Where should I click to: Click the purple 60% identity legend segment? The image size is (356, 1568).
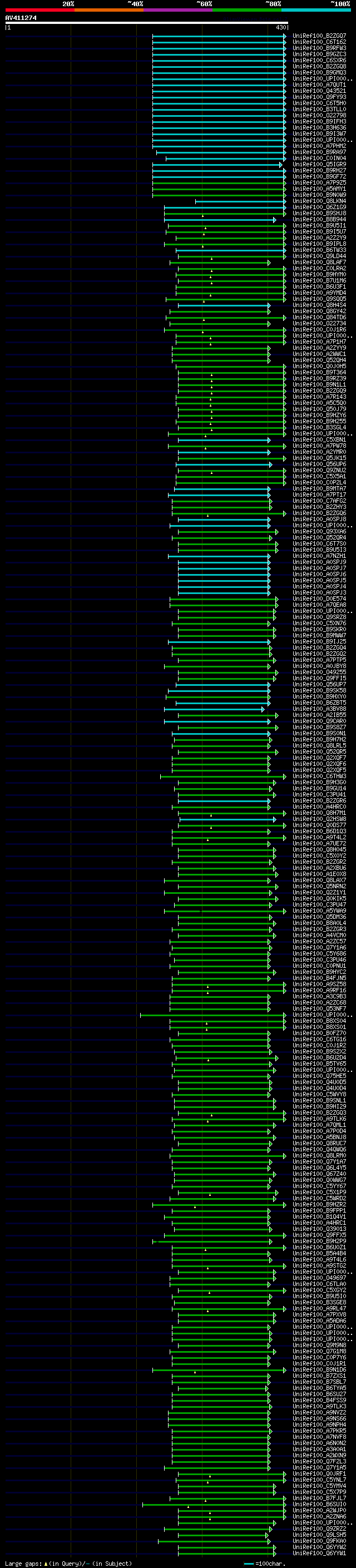[177, 10]
